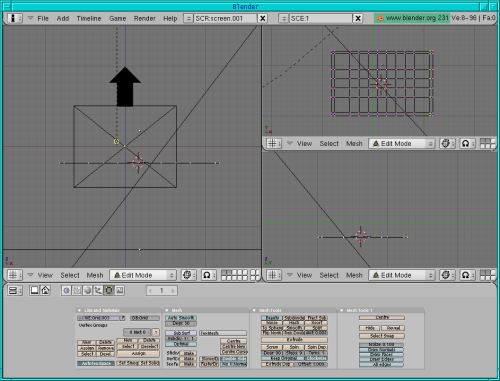Toggle Draw Normals in Mesh Tools 1

381,350
